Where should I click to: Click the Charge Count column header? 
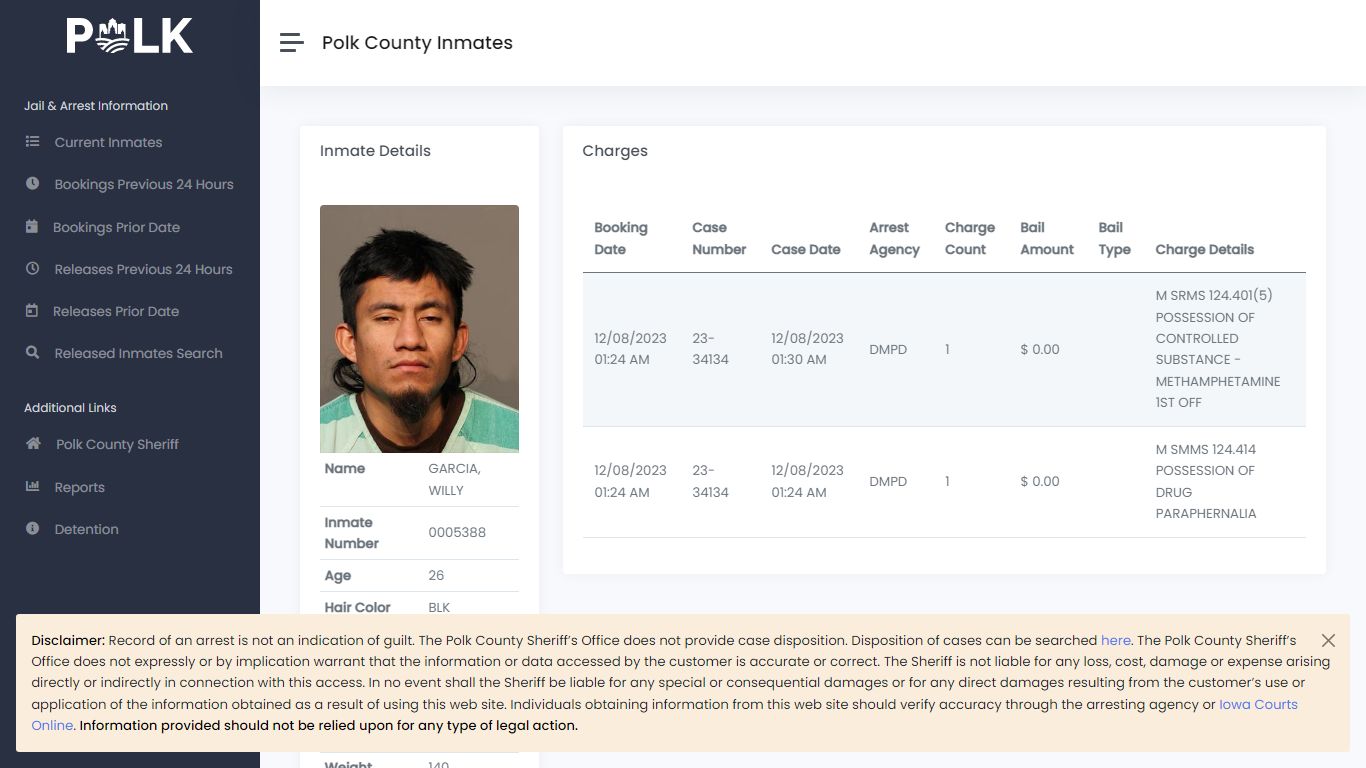tap(970, 238)
